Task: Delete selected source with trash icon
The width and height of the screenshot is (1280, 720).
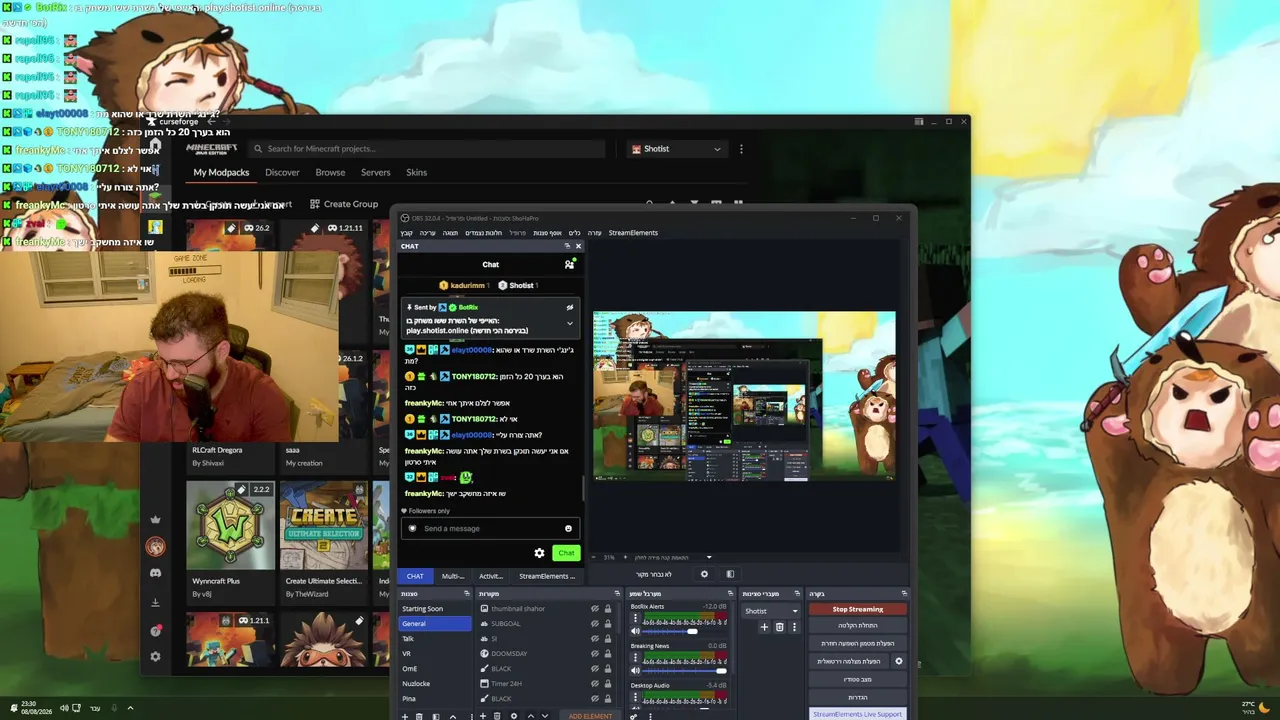Action: point(498,716)
